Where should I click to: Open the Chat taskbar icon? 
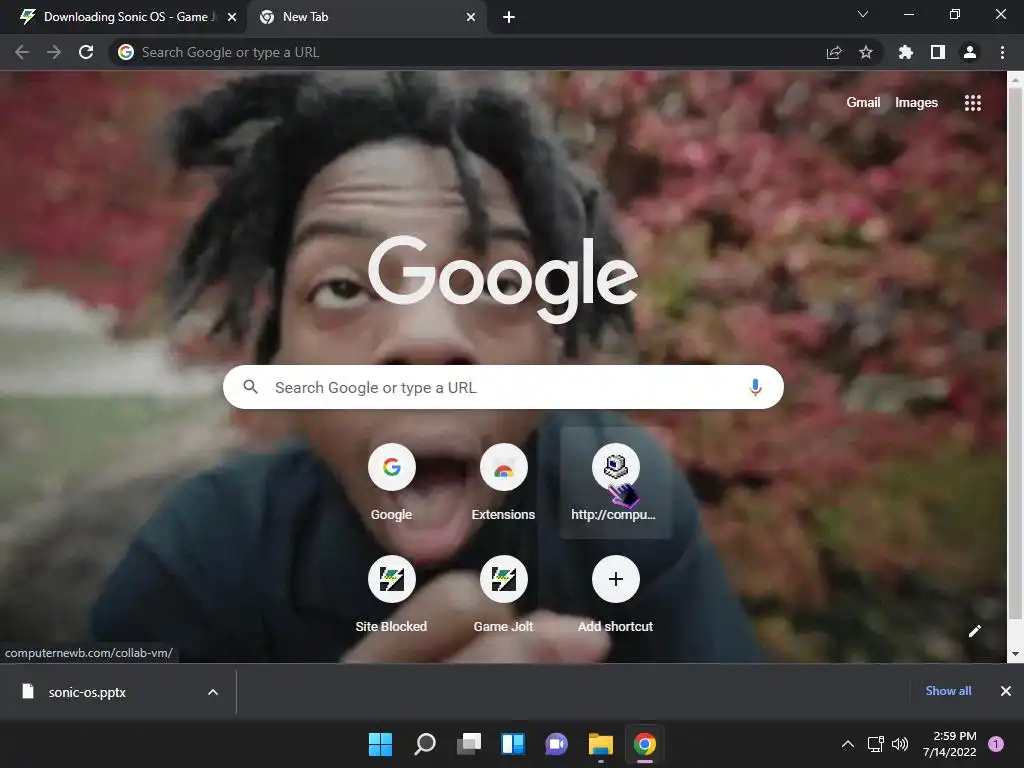pyautogui.click(x=556, y=744)
